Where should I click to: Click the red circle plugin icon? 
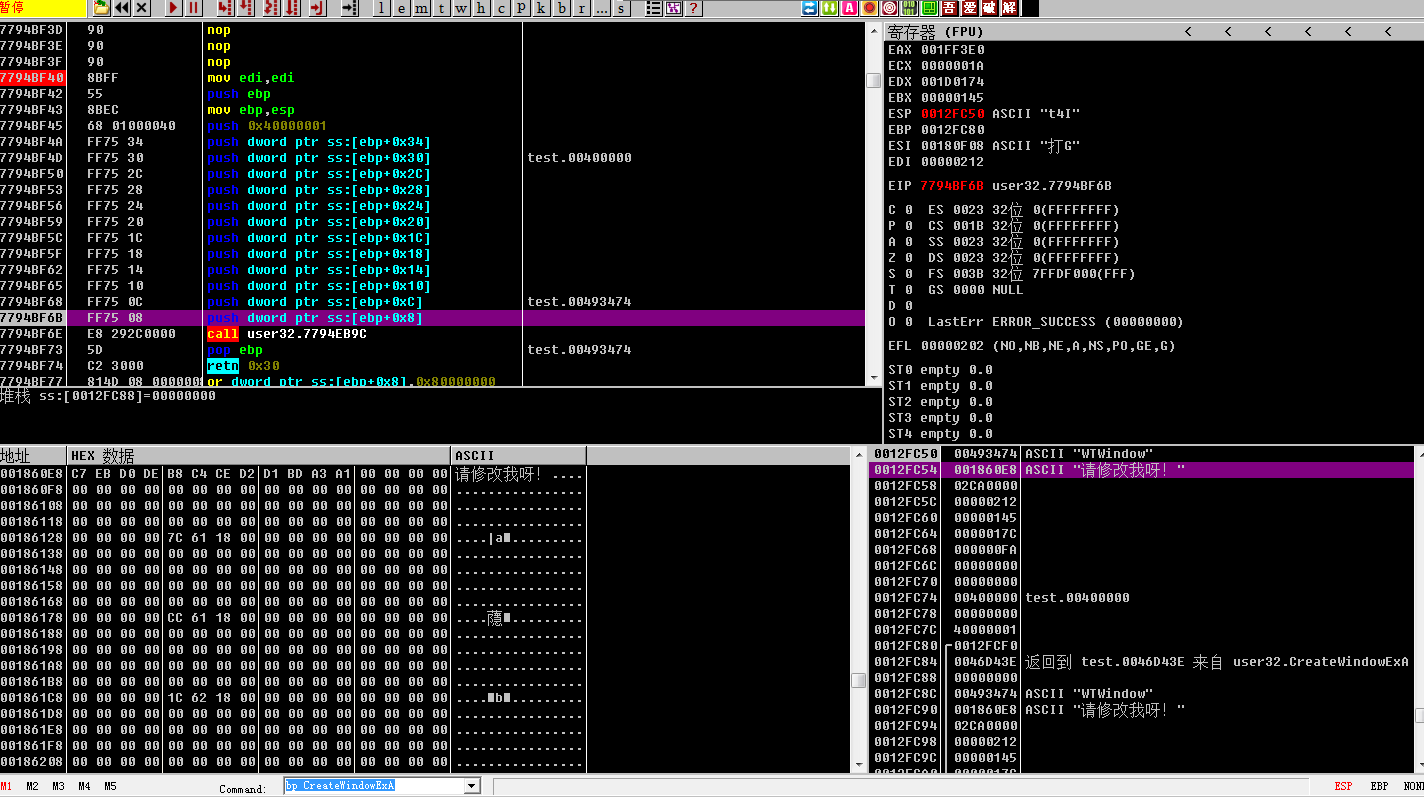[869, 8]
